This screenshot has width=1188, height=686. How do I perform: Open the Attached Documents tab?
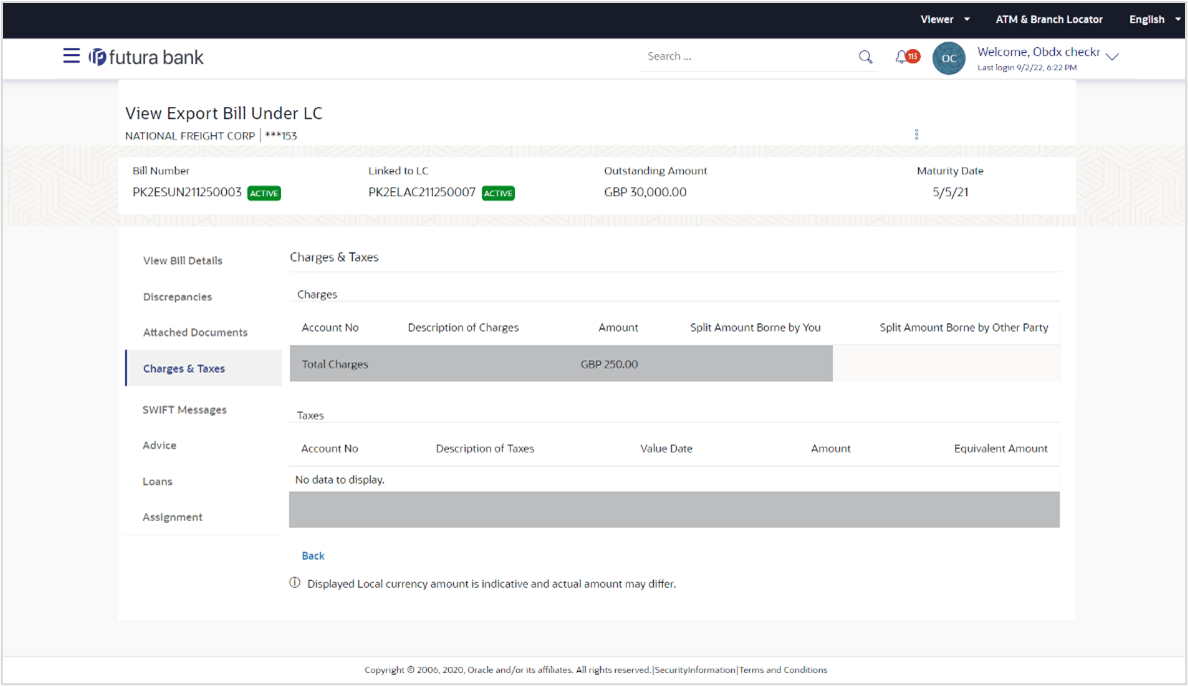(x=195, y=333)
